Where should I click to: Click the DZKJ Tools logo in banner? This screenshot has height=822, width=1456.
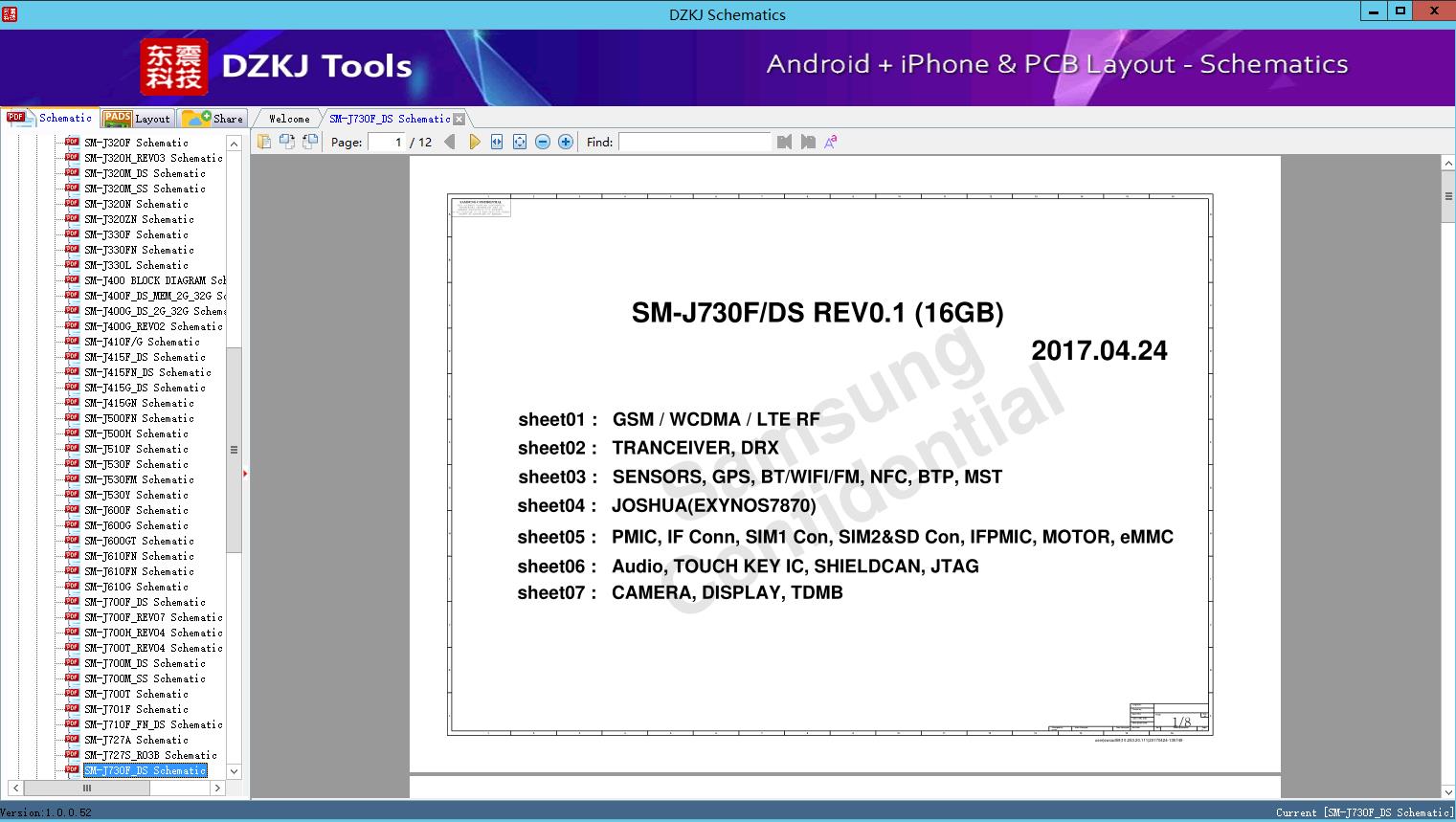[x=276, y=66]
